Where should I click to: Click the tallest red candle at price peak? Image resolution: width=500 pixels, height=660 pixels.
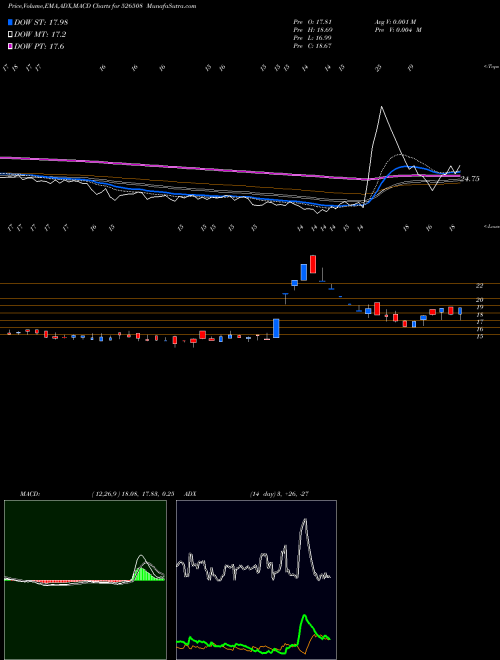tap(313, 264)
